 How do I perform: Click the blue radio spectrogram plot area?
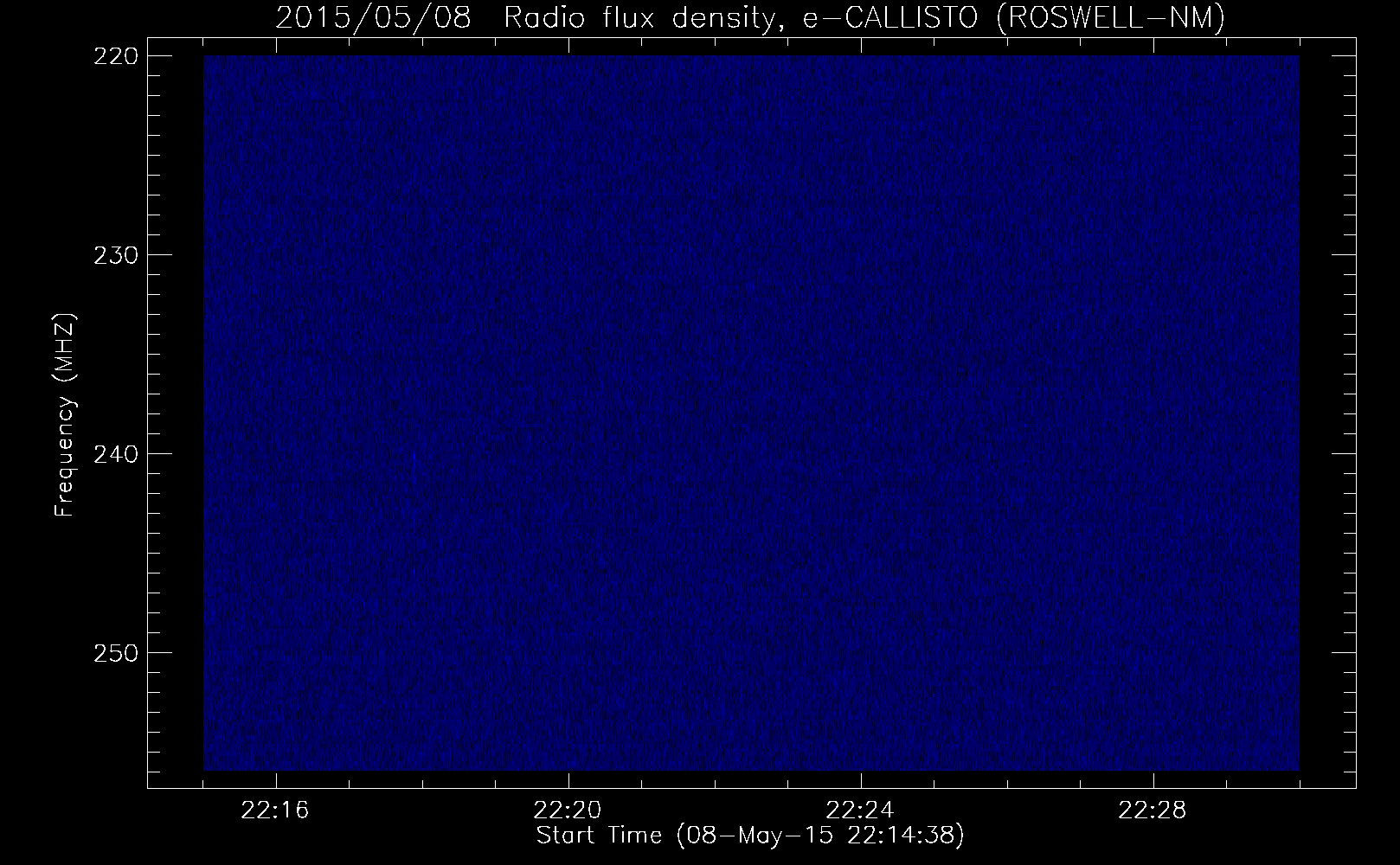tap(751, 413)
